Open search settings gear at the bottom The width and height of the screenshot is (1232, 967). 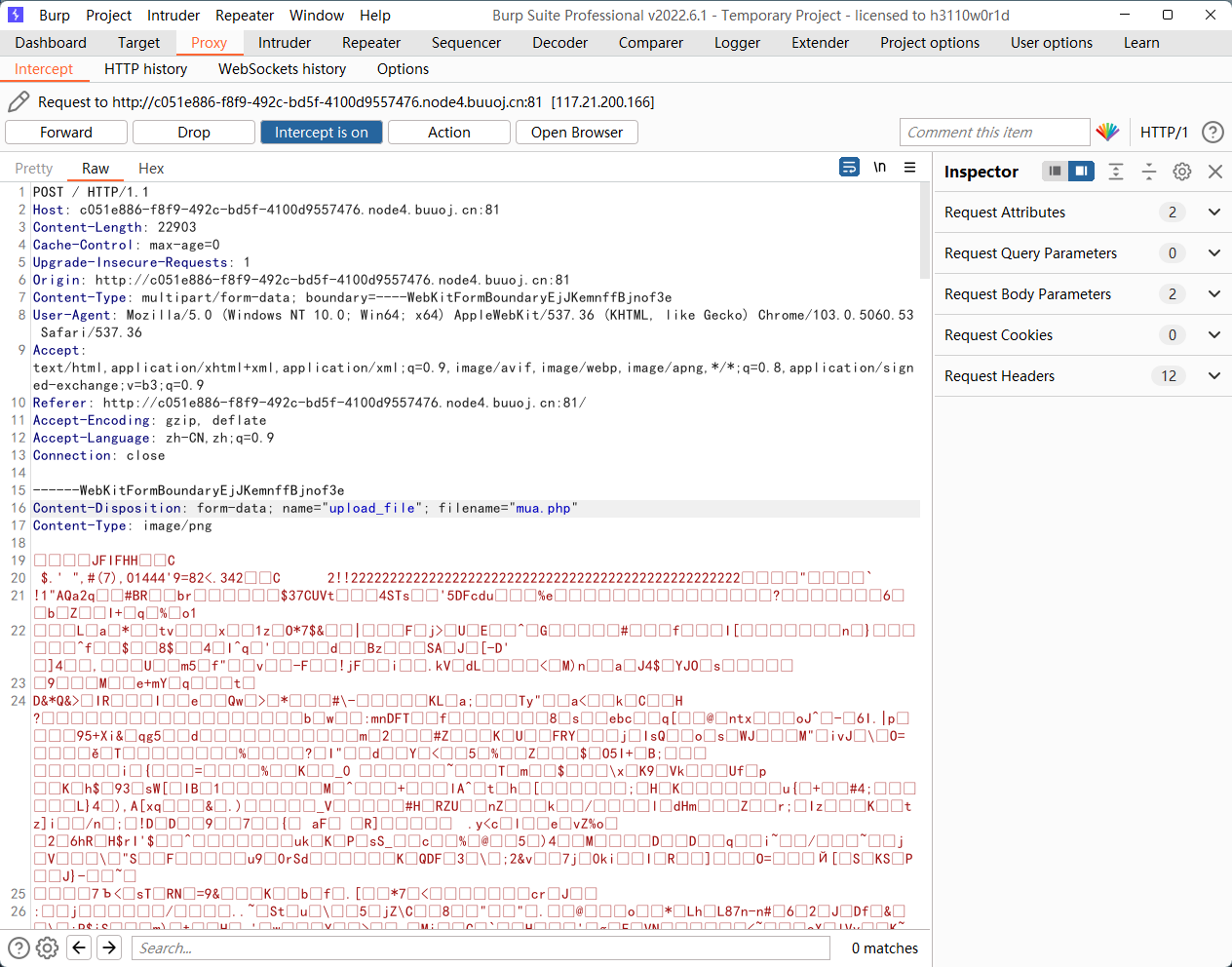pyautogui.click(x=47, y=947)
